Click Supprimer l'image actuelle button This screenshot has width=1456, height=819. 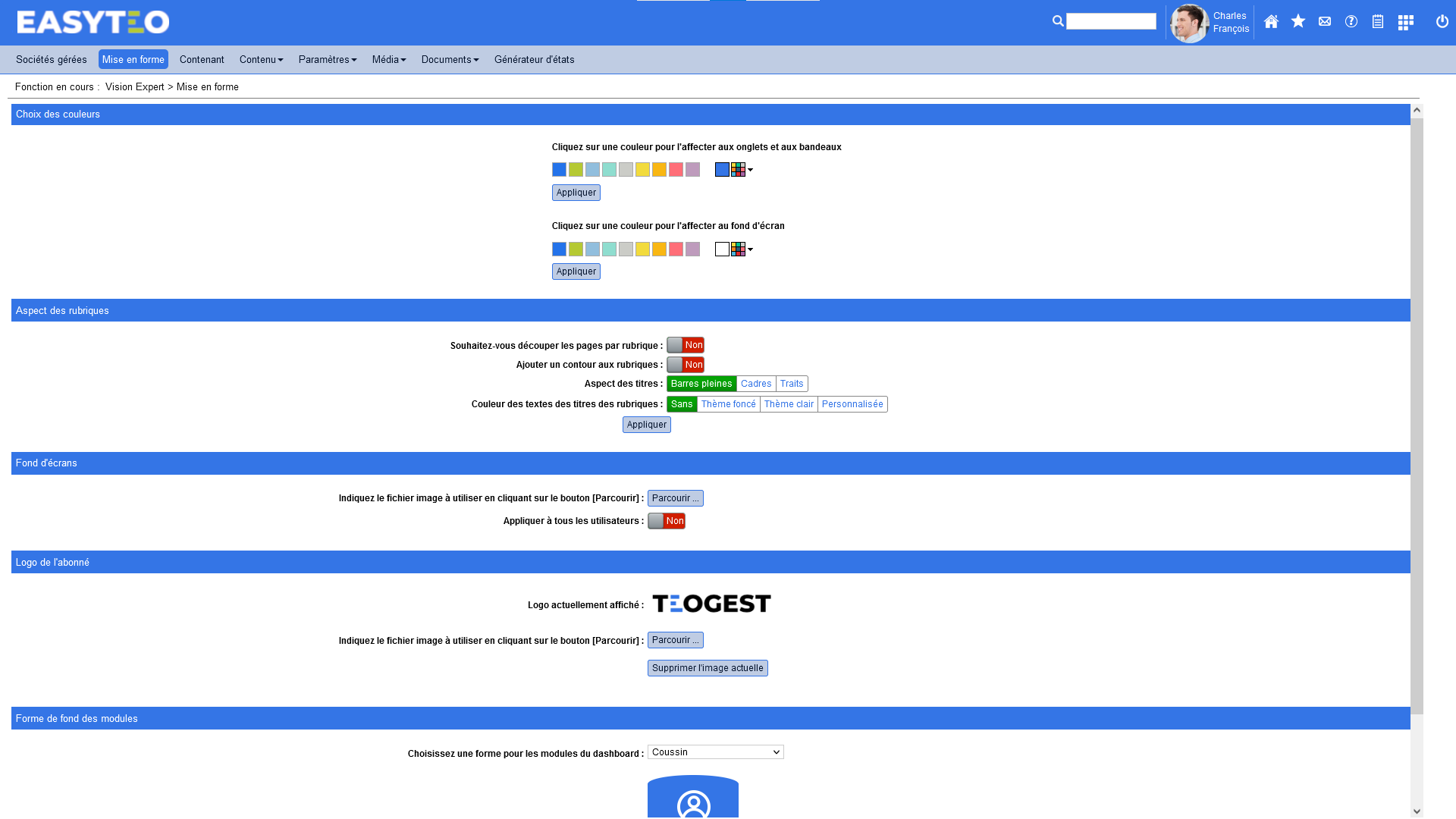[x=708, y=668]
